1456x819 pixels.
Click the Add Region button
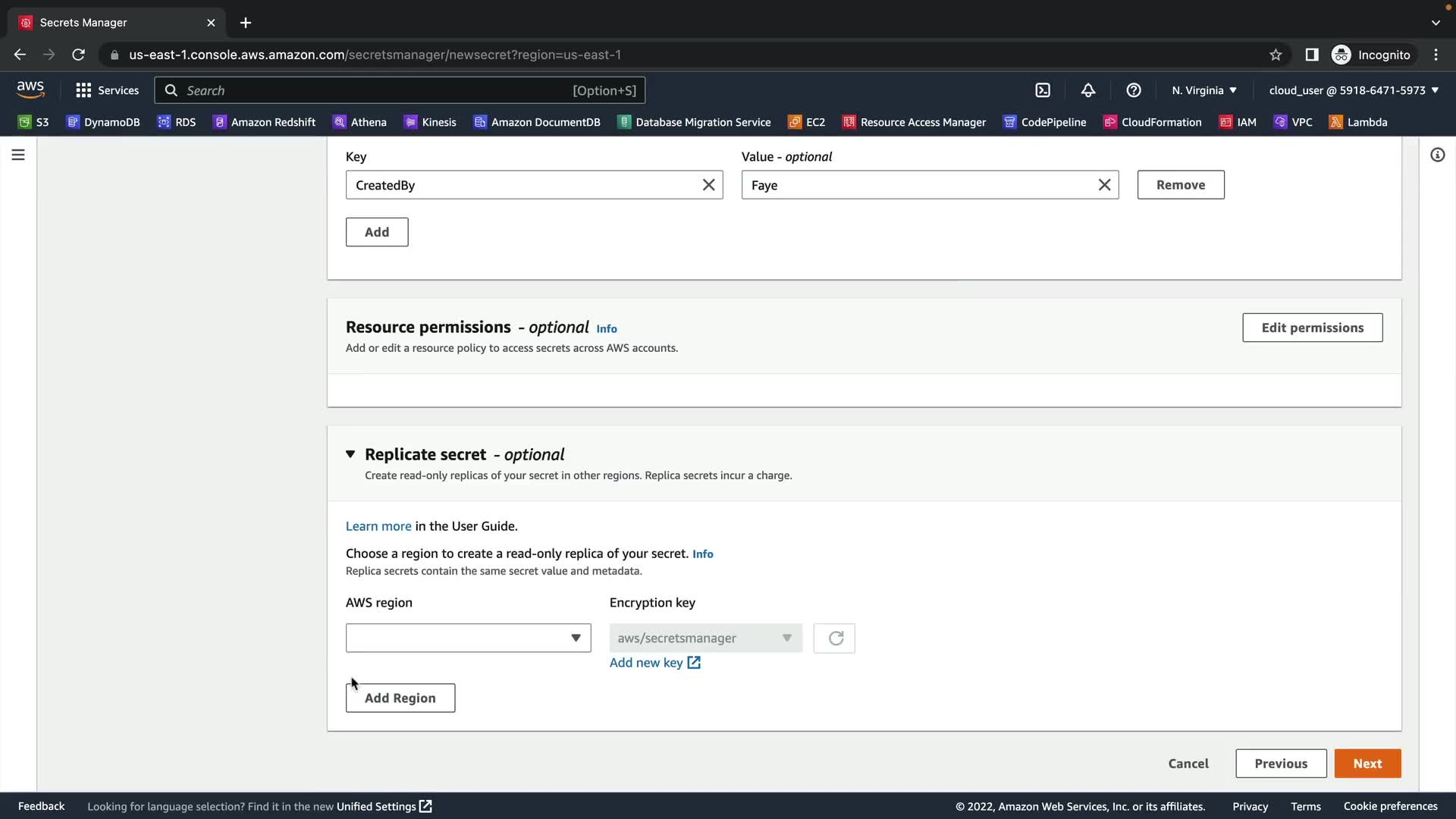pos(400,698)
